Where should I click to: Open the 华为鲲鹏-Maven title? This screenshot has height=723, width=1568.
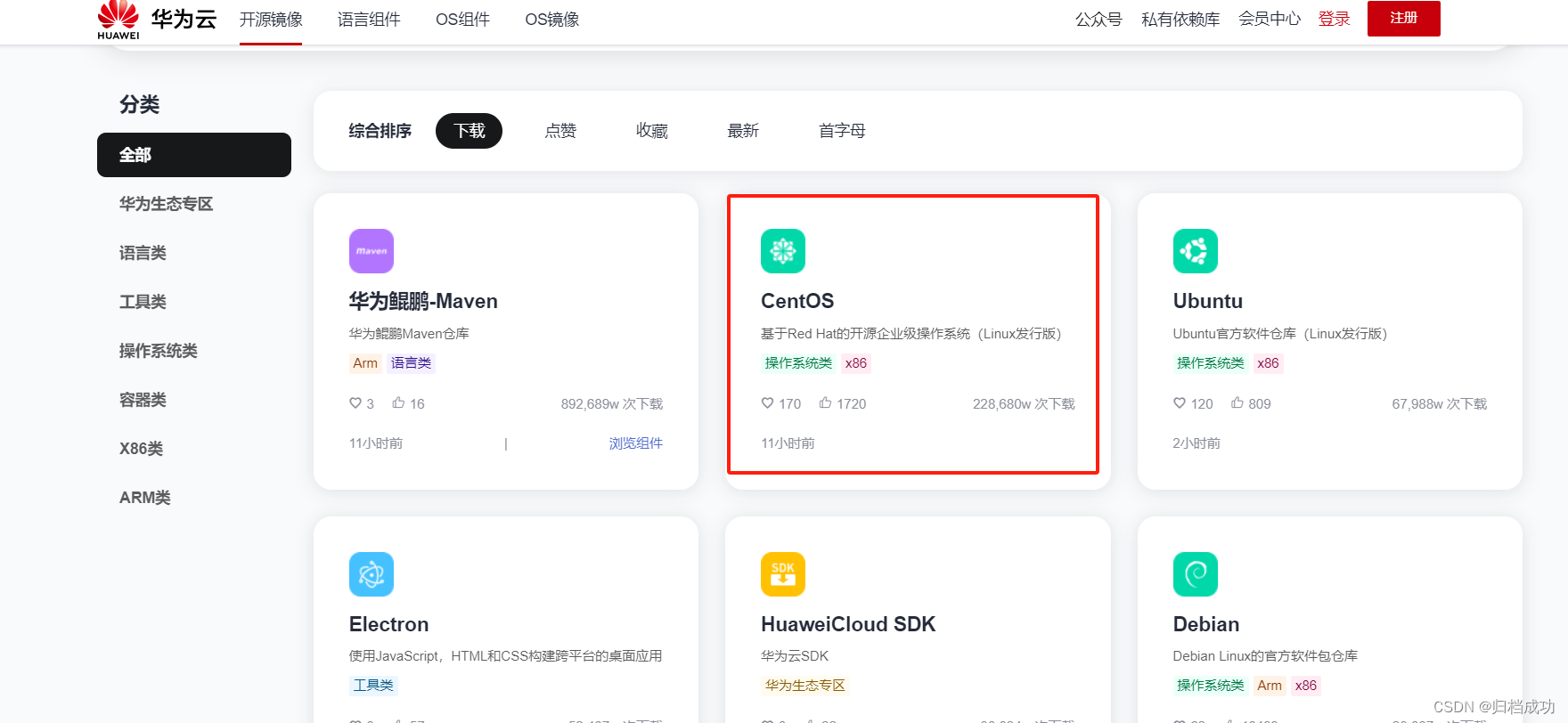pos(423,301)
